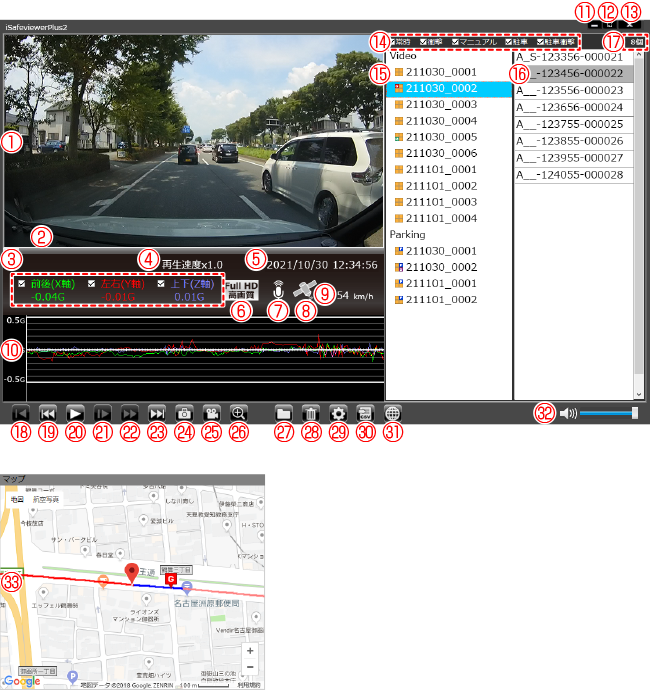Click the Google logo on map

point(22,681)
